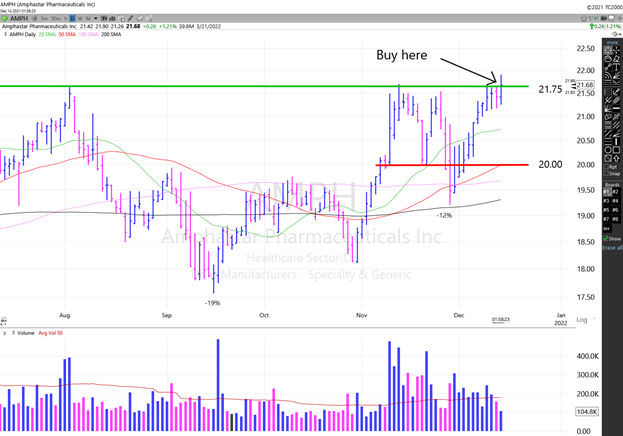Select the 5m timeframe button

pos(44,18)
